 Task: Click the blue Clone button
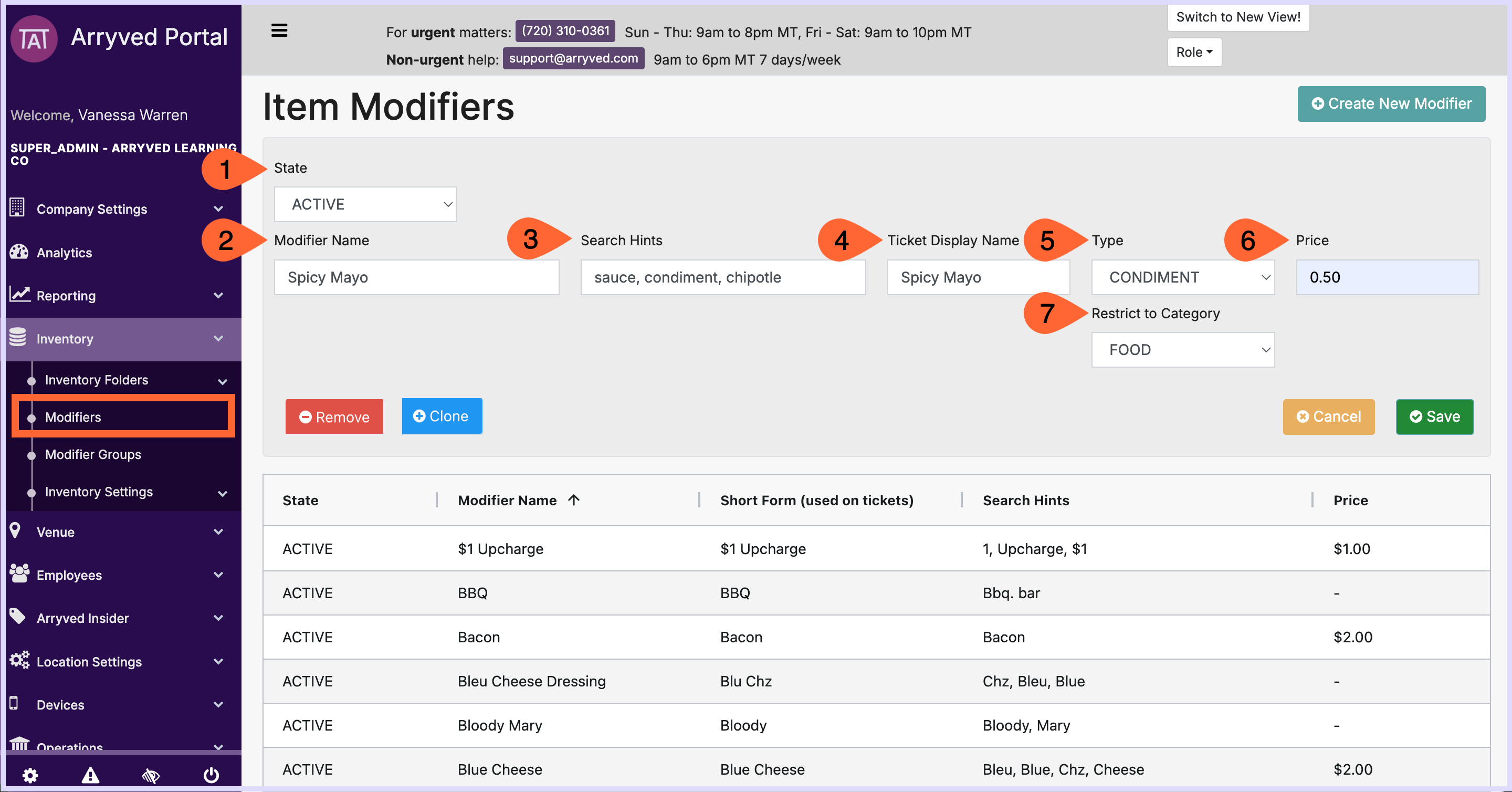point(442,416)
